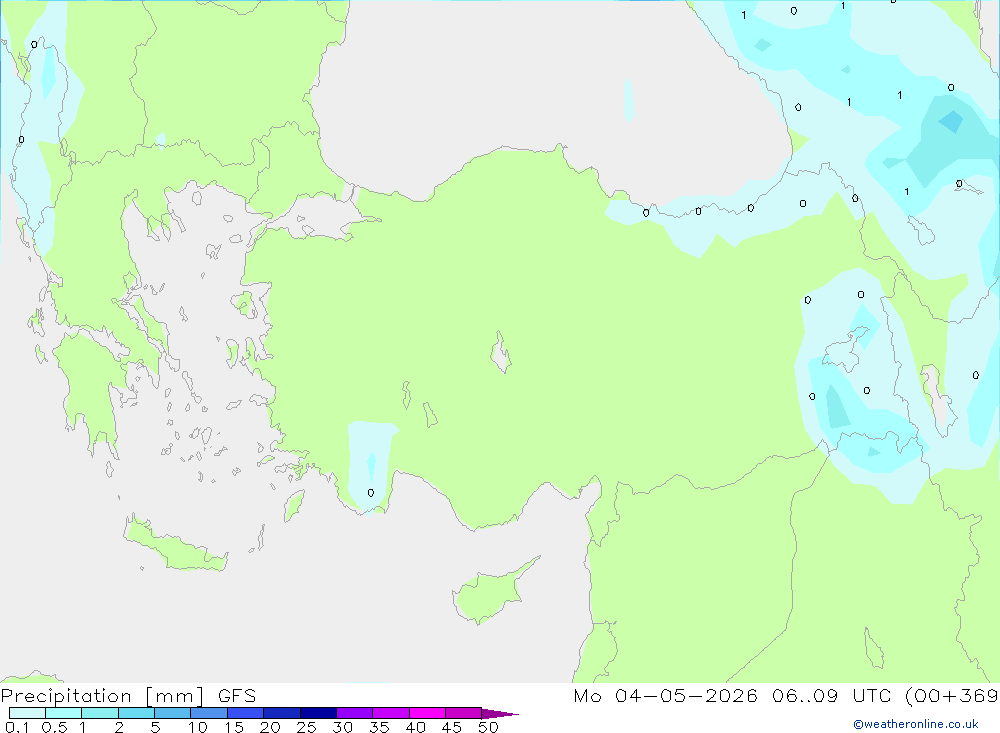Click the legend value '40'
The width and height of the screenshot is (1000, 733).
tap(415, 727)
